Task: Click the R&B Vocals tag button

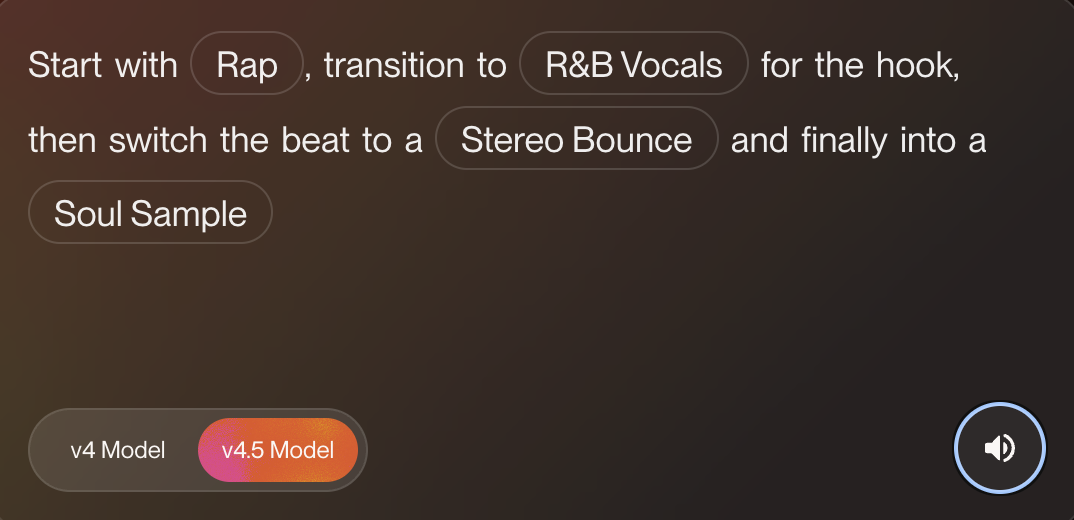Action: [x=634, y=63]
